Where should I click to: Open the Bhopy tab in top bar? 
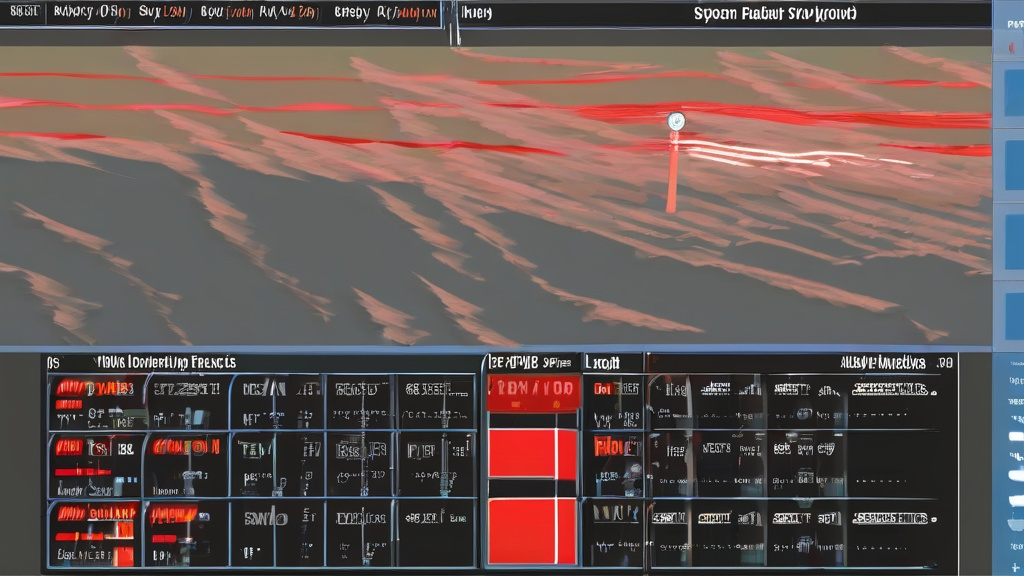[352, 13]
